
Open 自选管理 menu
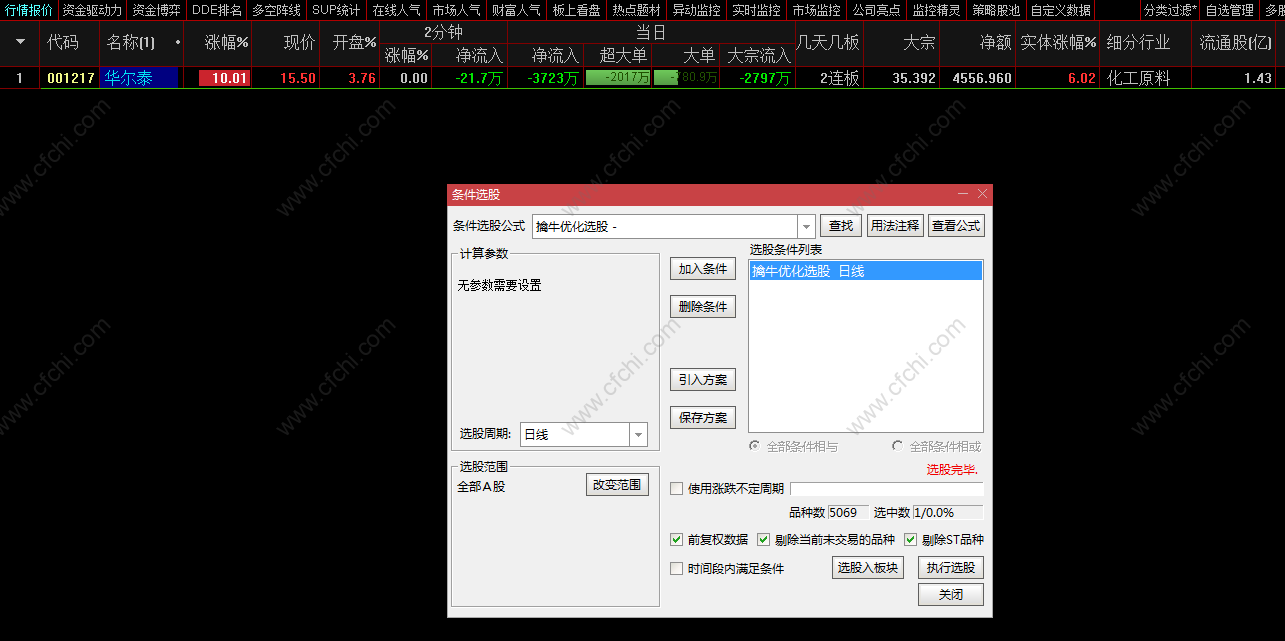[1230, 10]
